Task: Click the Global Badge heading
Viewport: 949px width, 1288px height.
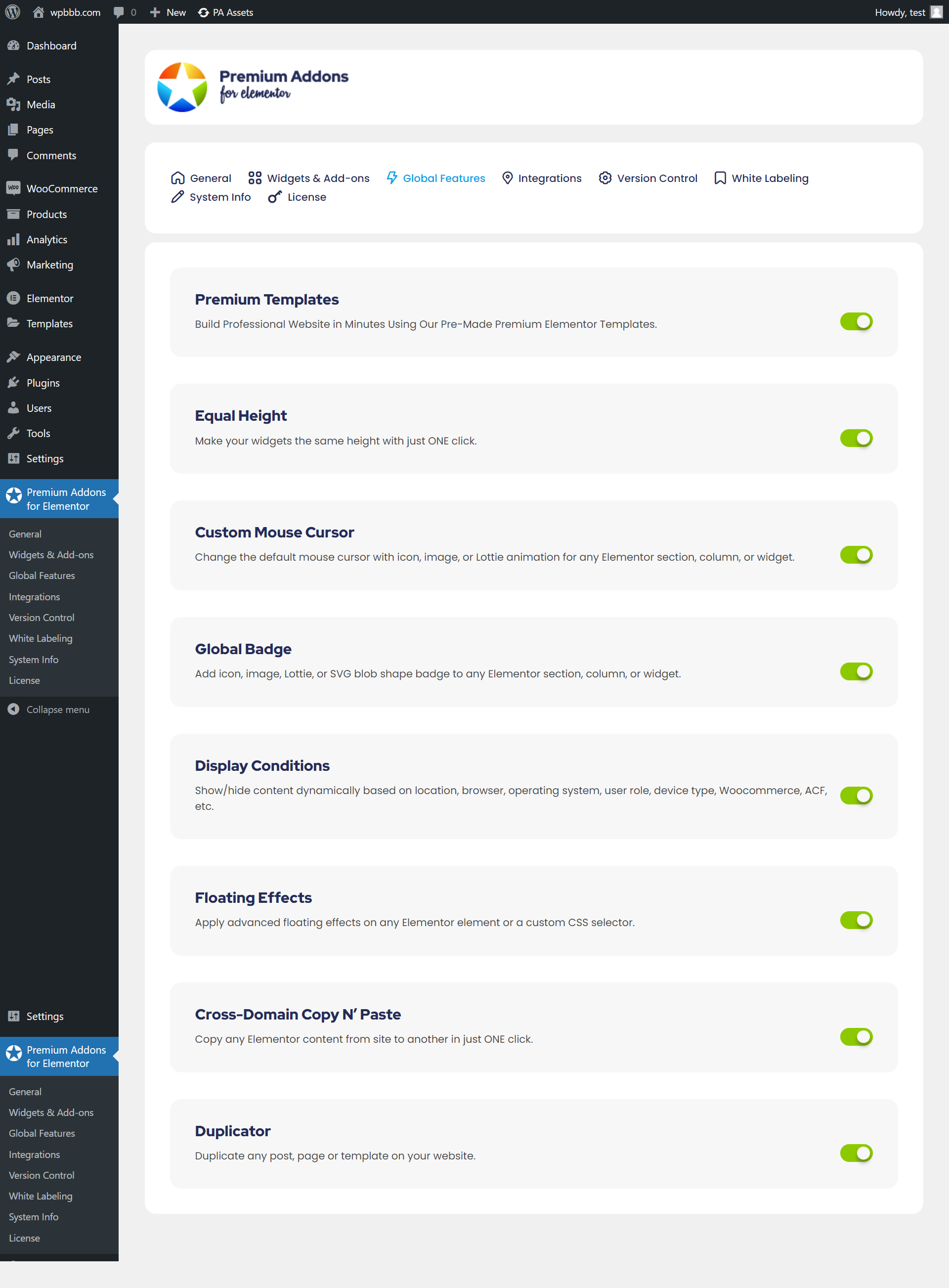Action: click(x=243, y=649)
